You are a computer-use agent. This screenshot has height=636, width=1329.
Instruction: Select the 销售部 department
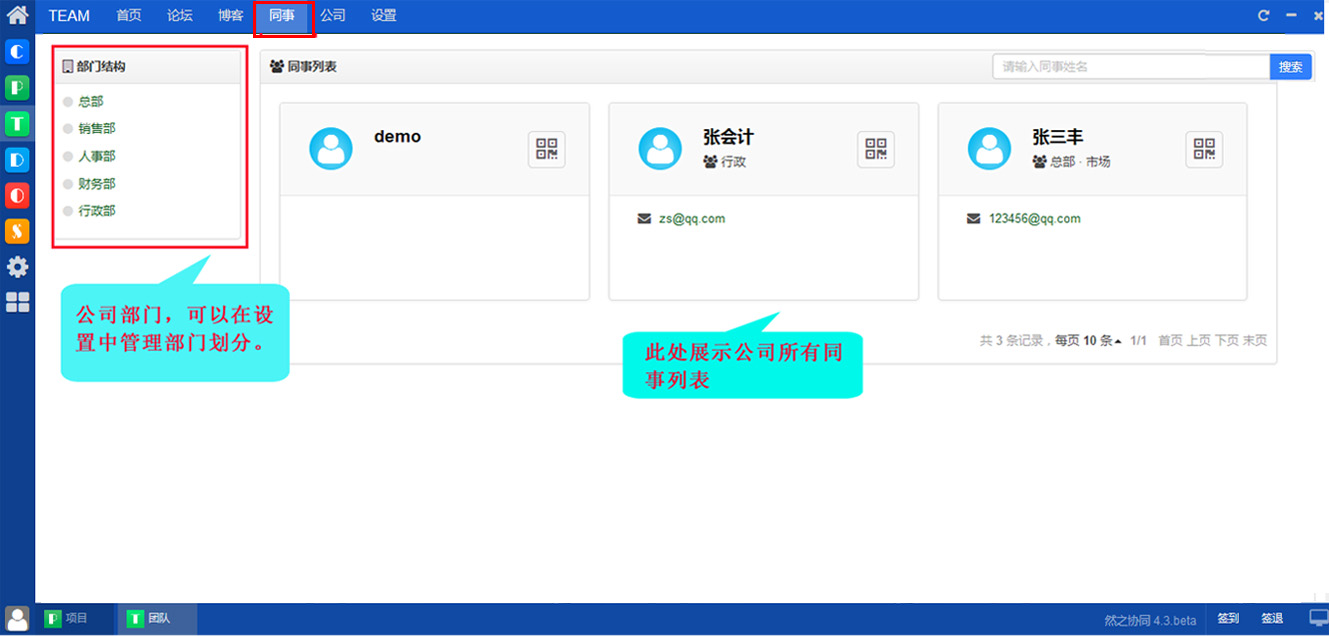tap(97, 129)
